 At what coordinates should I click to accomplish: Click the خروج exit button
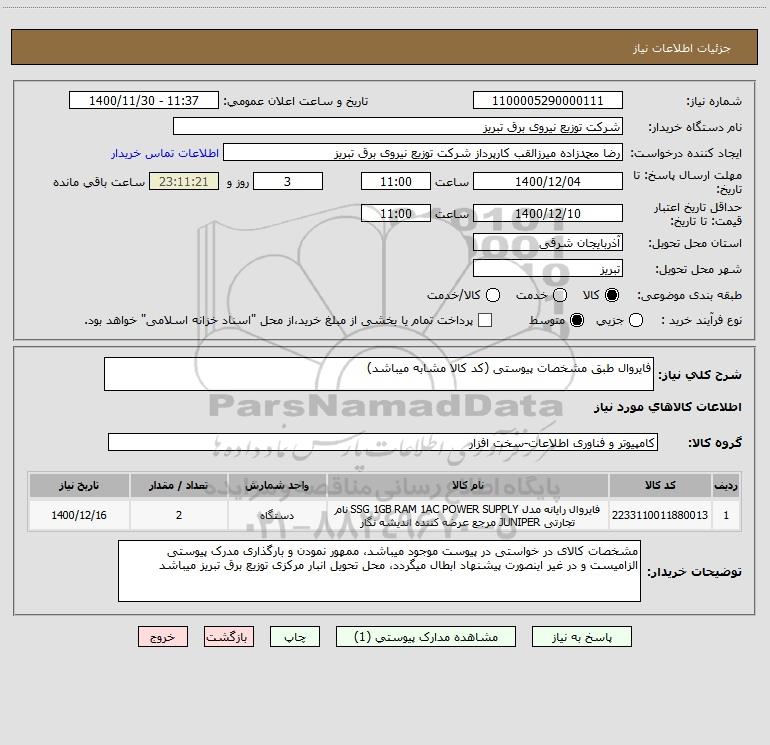click(163, 637)
